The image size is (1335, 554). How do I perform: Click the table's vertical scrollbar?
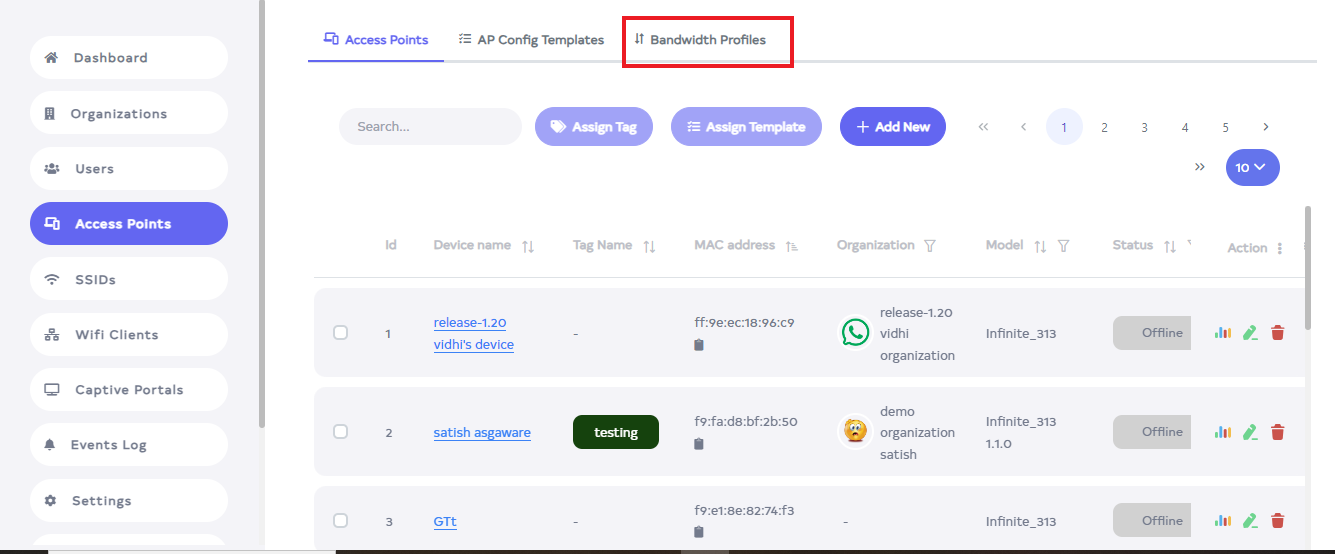tap(1308, 260)
